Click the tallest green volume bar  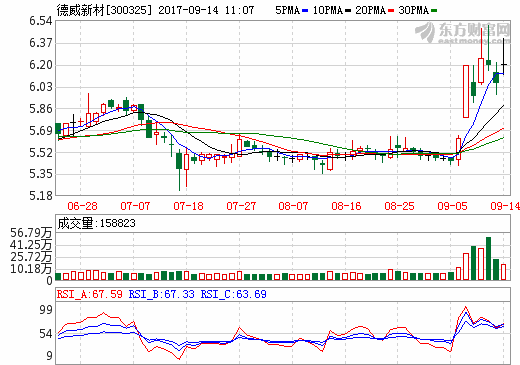488,258
